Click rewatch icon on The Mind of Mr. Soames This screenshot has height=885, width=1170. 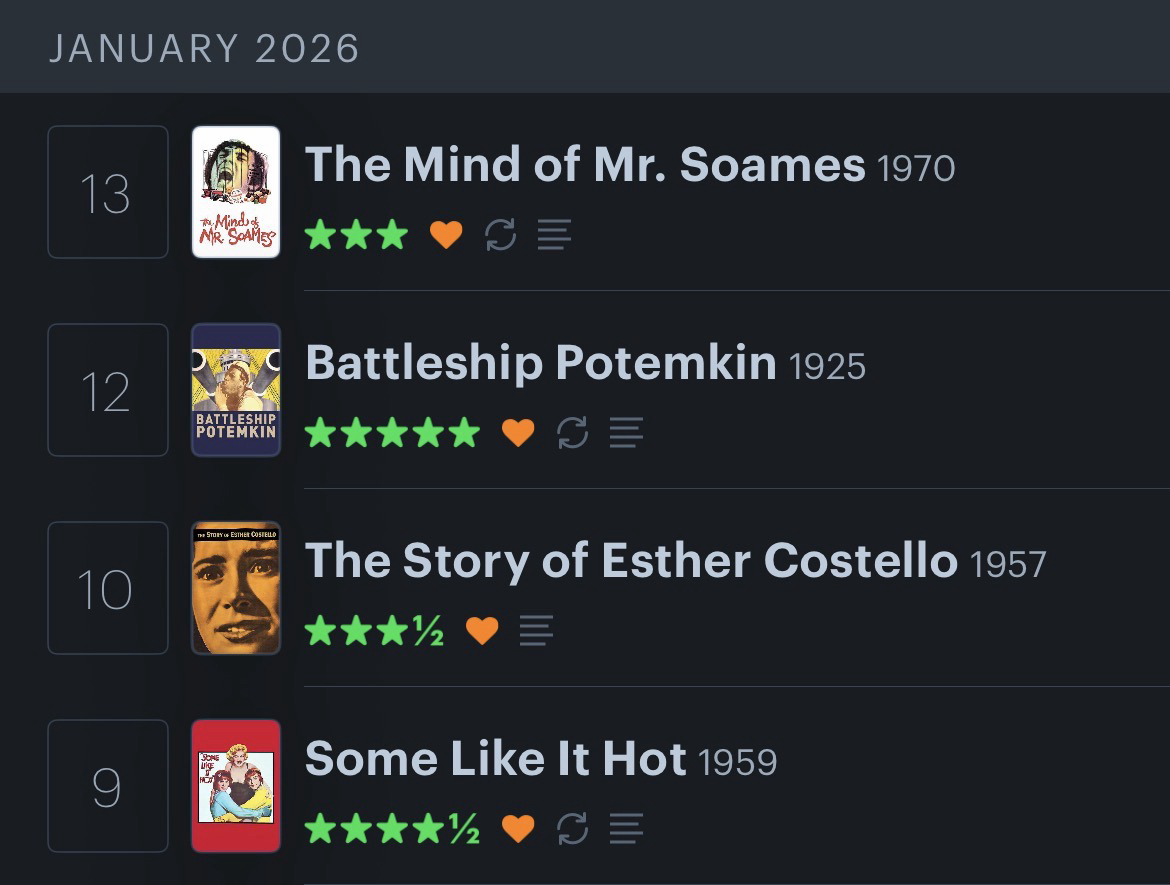pyautogui.click(x=500, y=235)
